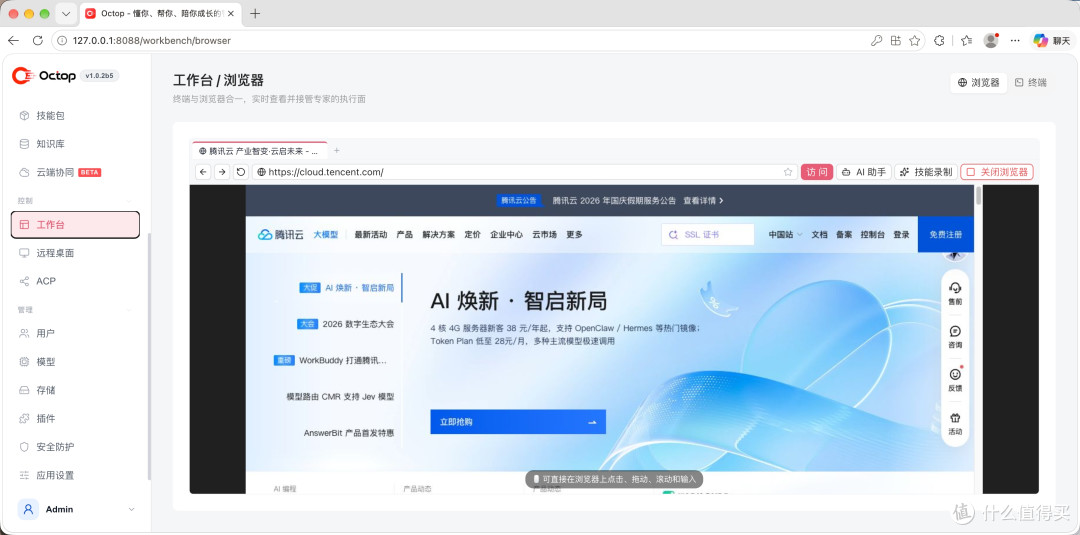The width and height of the screenshot is (1080, 535).
Task: Expand the Admin account menu
Action: 76,510
